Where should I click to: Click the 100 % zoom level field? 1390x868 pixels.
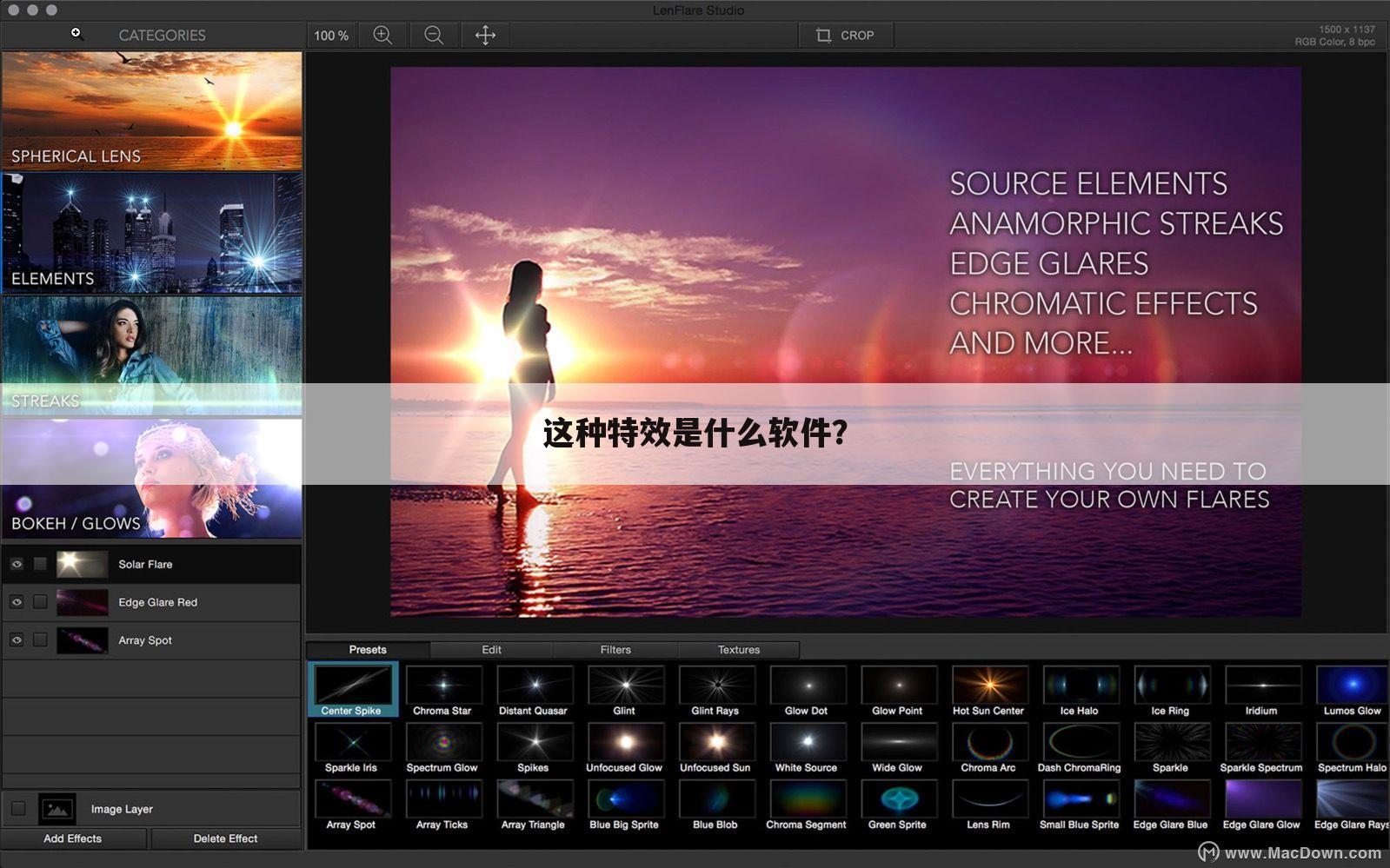331,36
